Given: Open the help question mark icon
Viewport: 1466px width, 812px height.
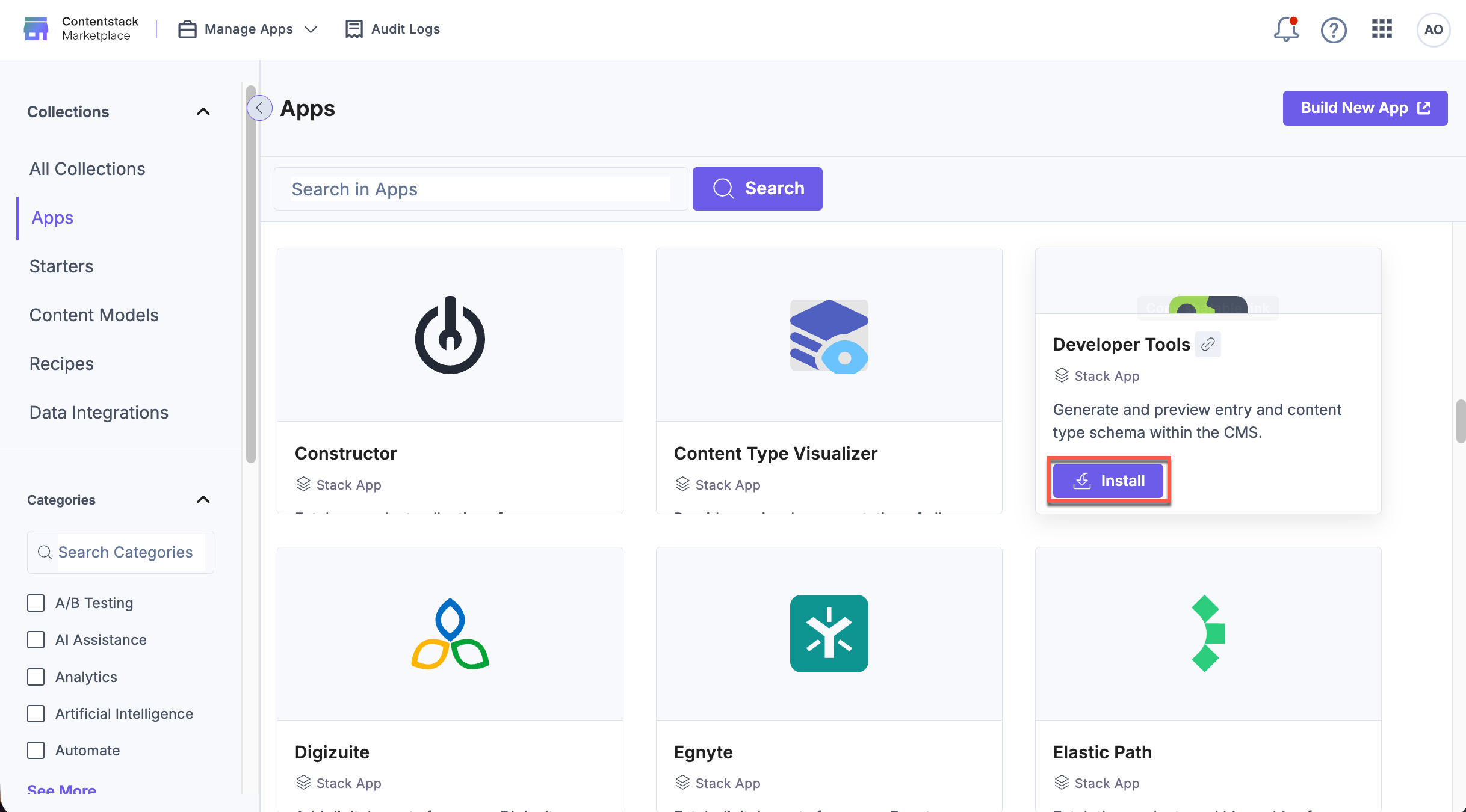Looking at the screenshot, I should pos(1334,29).
